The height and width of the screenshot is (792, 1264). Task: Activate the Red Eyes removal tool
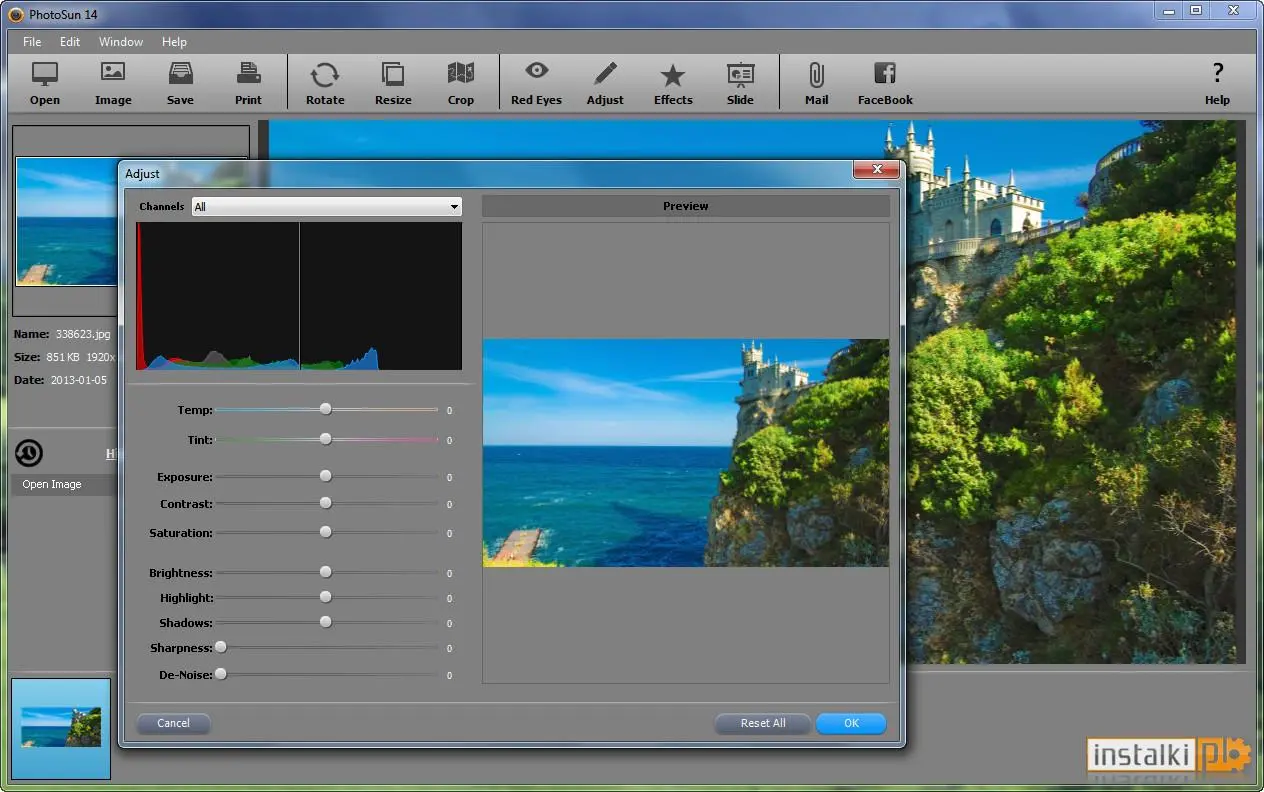click(537, 72)
